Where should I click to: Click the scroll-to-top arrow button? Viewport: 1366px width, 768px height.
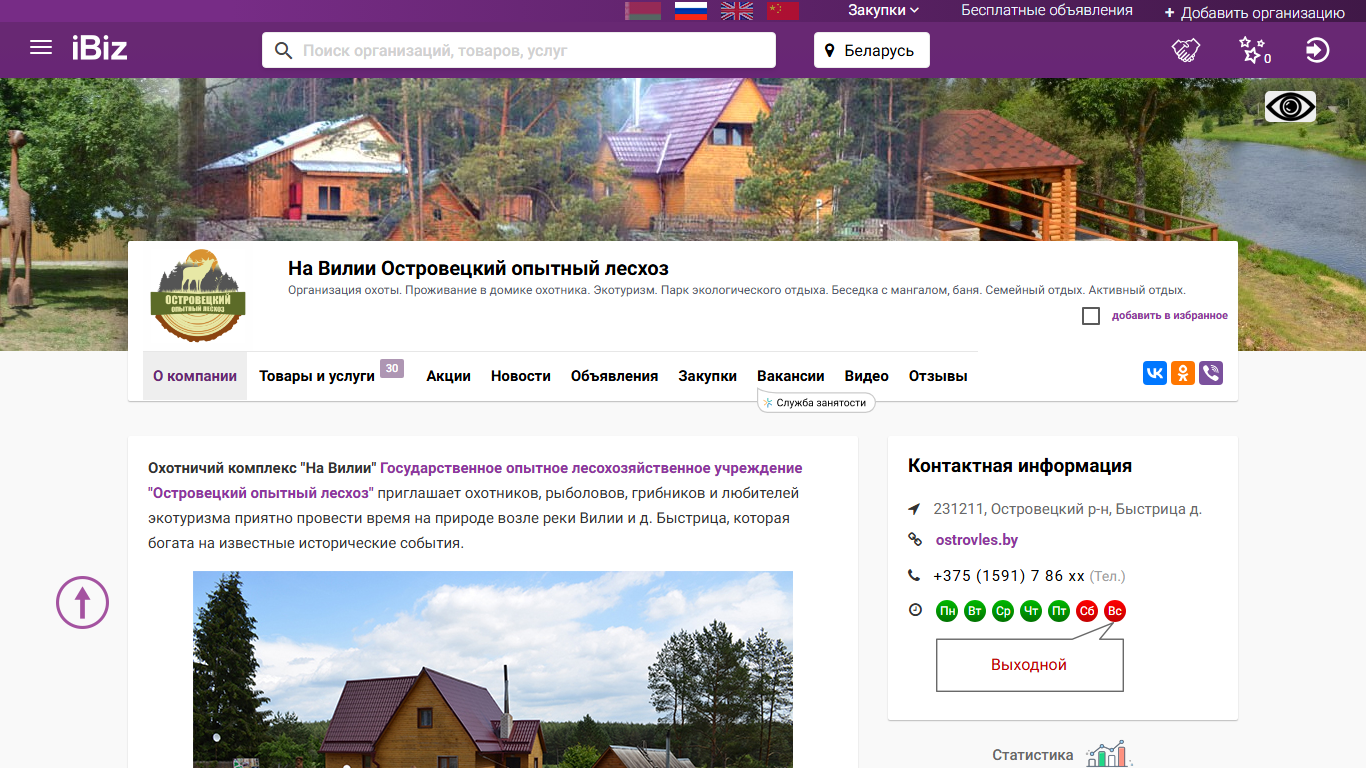point(82,602)
